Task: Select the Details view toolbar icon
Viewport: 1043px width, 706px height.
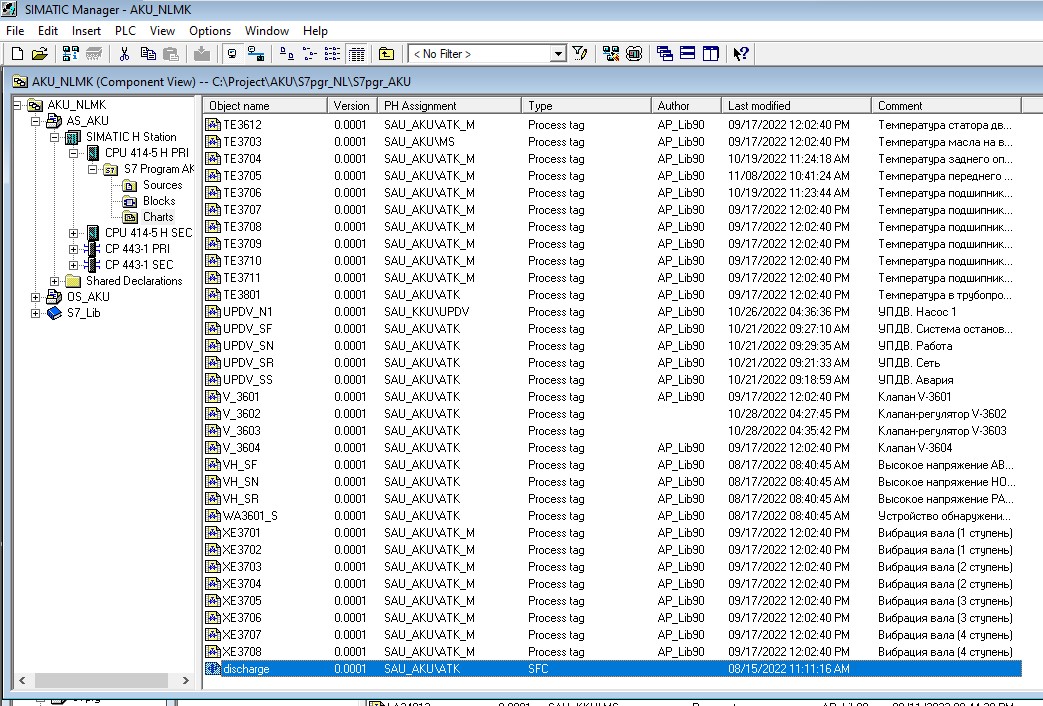Action: click(x=357, y=54)
